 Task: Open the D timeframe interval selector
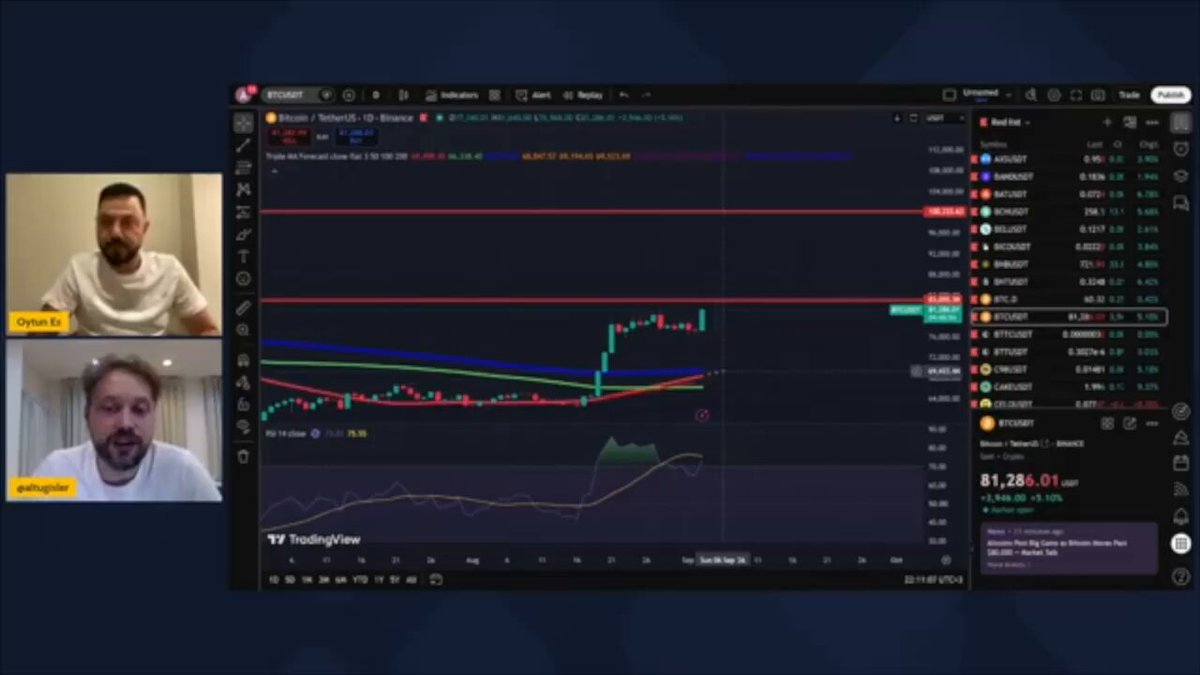[376, 95]
